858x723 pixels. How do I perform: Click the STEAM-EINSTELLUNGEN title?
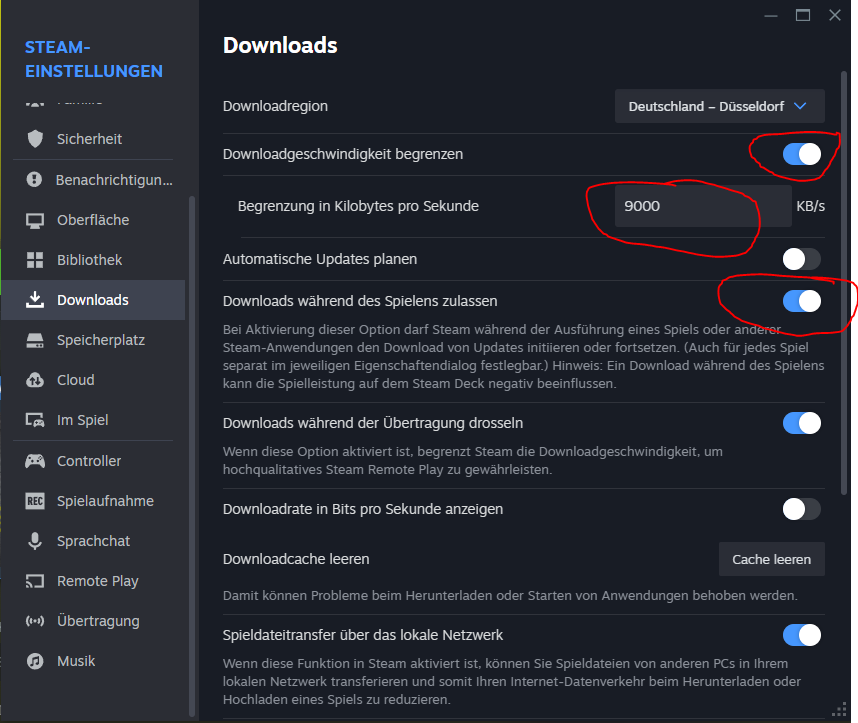[x=94, y=59]
